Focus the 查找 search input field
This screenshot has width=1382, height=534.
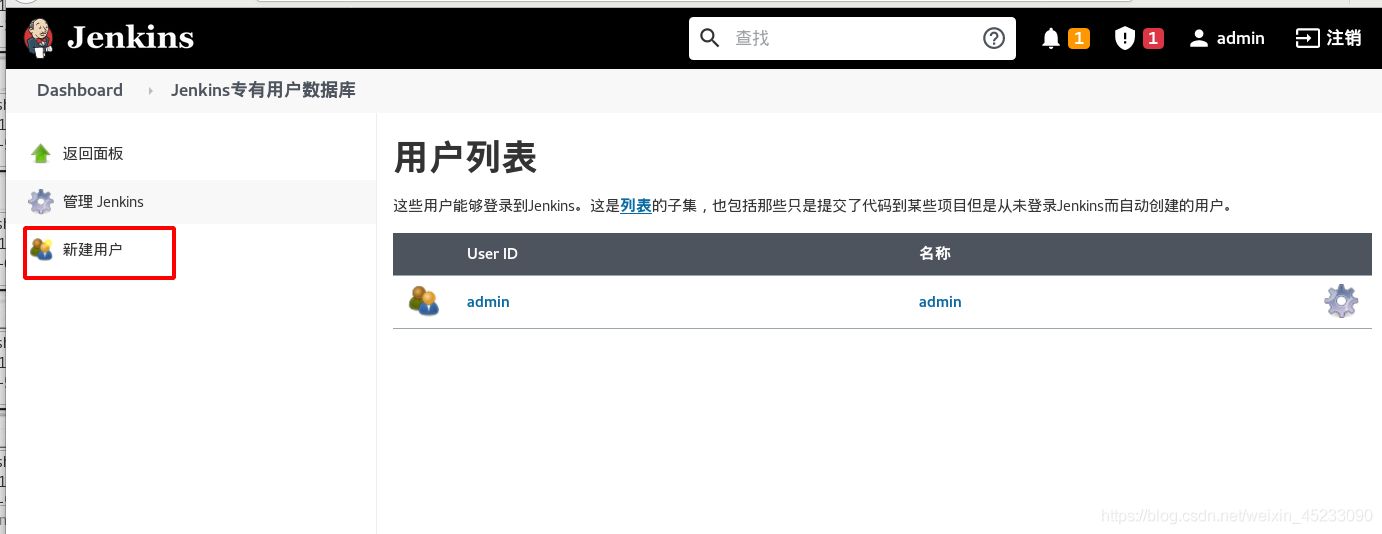click(850, 38)
